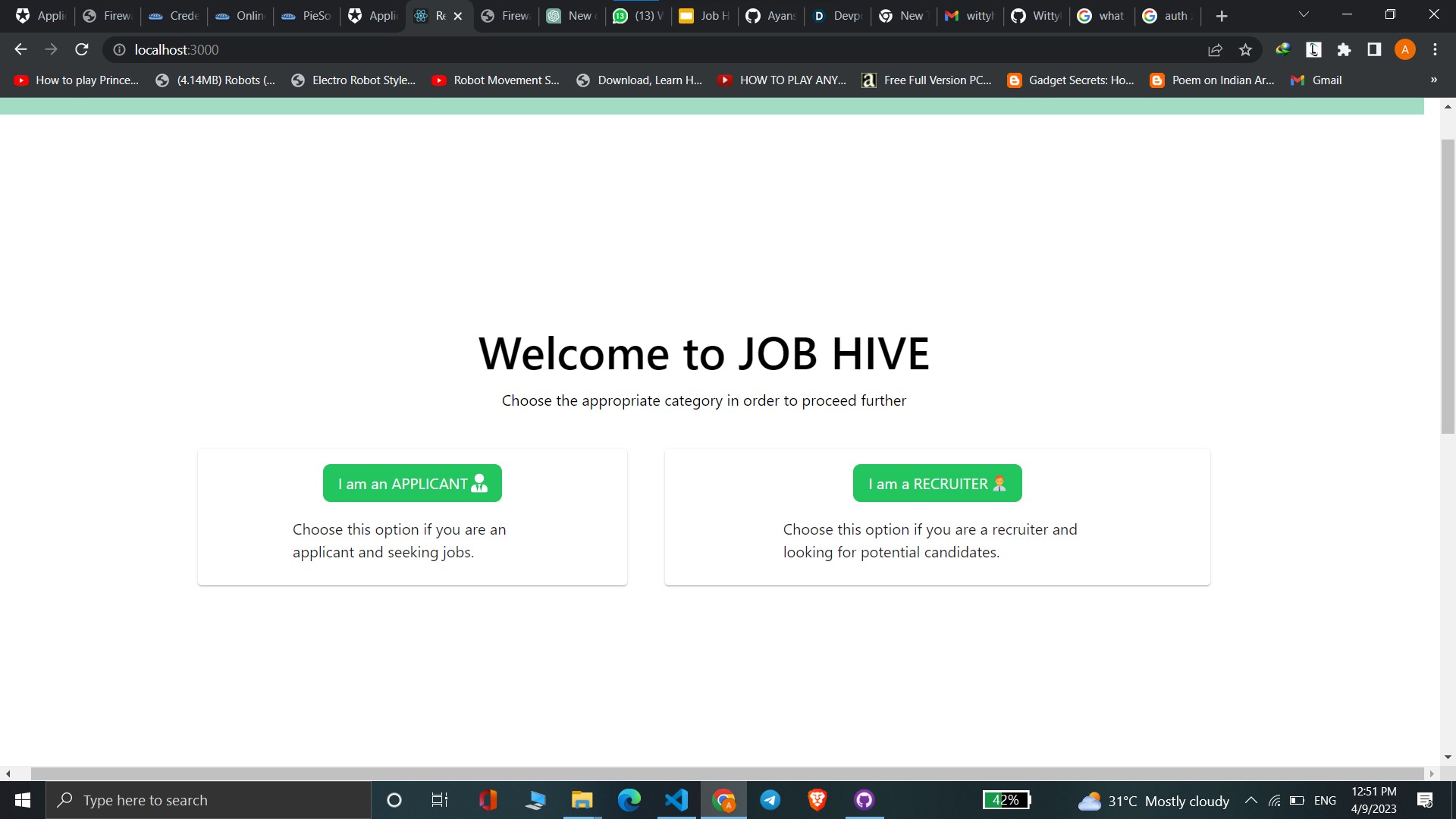Click the share page icon in address bar
This screenshot has height=819, width=1456.
point(1215,49)
